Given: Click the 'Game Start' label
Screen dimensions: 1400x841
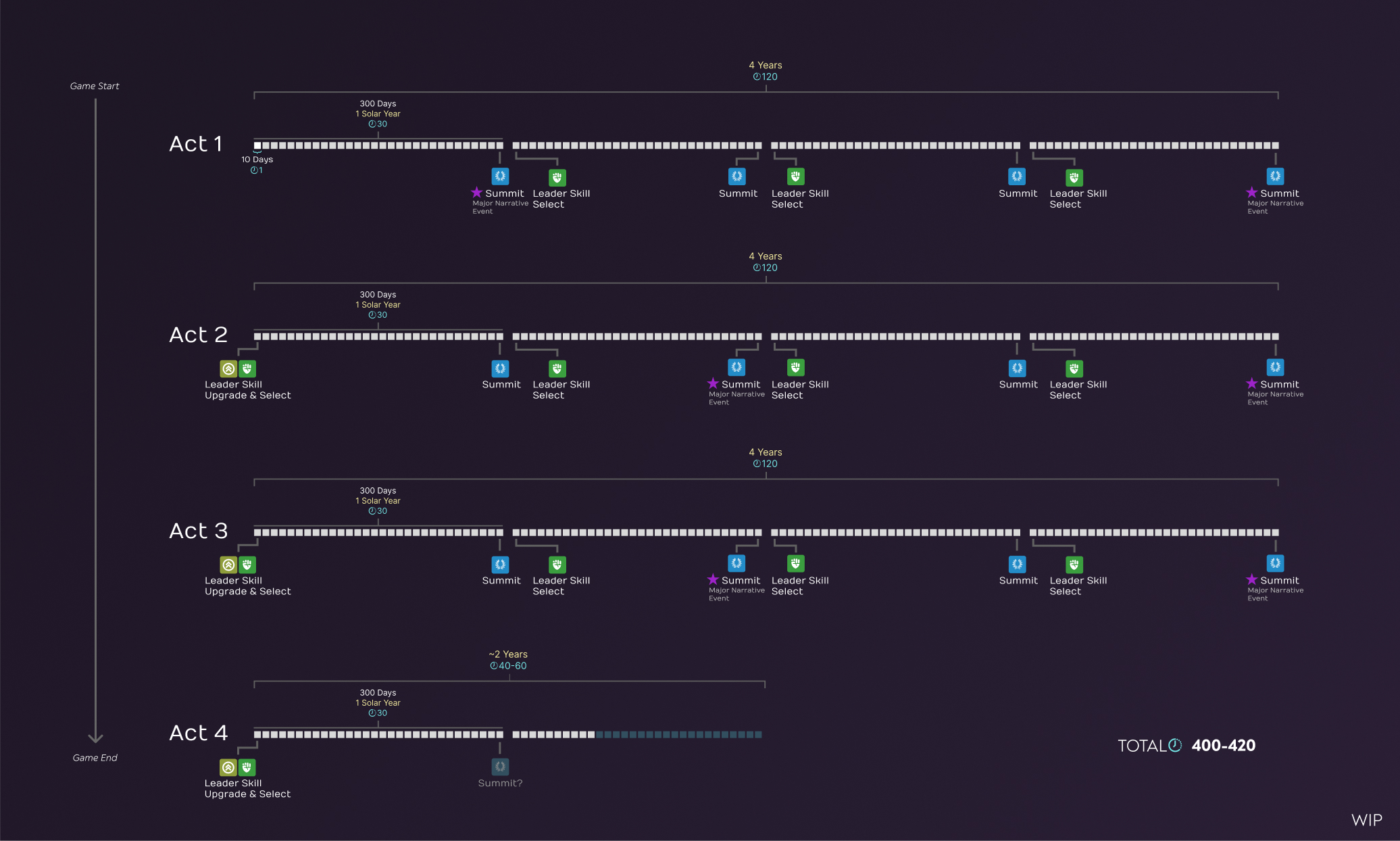Looking at the screenshot, I should coord(95,86).
